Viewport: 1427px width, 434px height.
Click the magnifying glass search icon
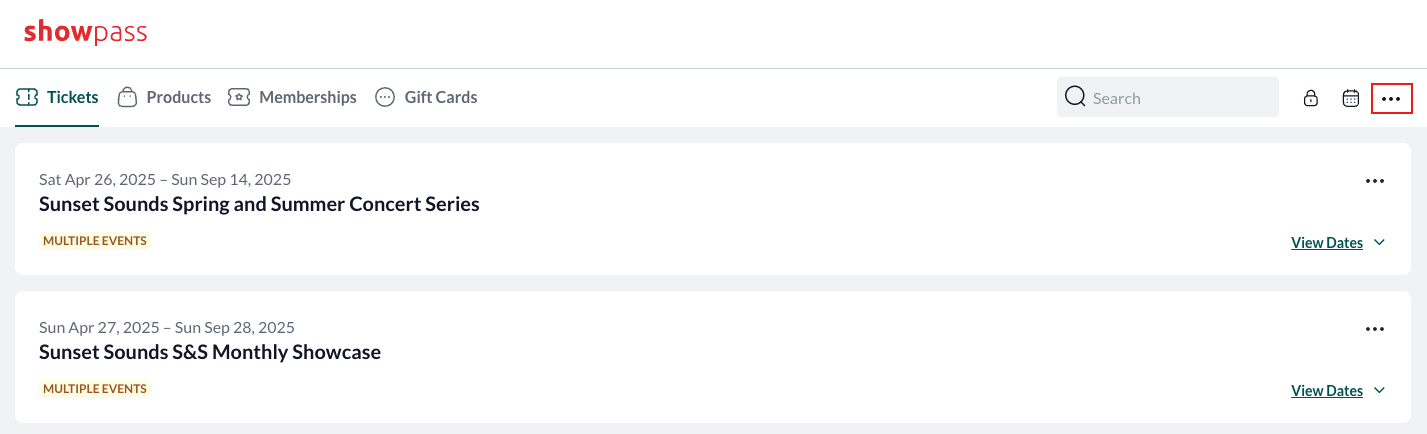pyautogui.click(x=1075, y=97)
